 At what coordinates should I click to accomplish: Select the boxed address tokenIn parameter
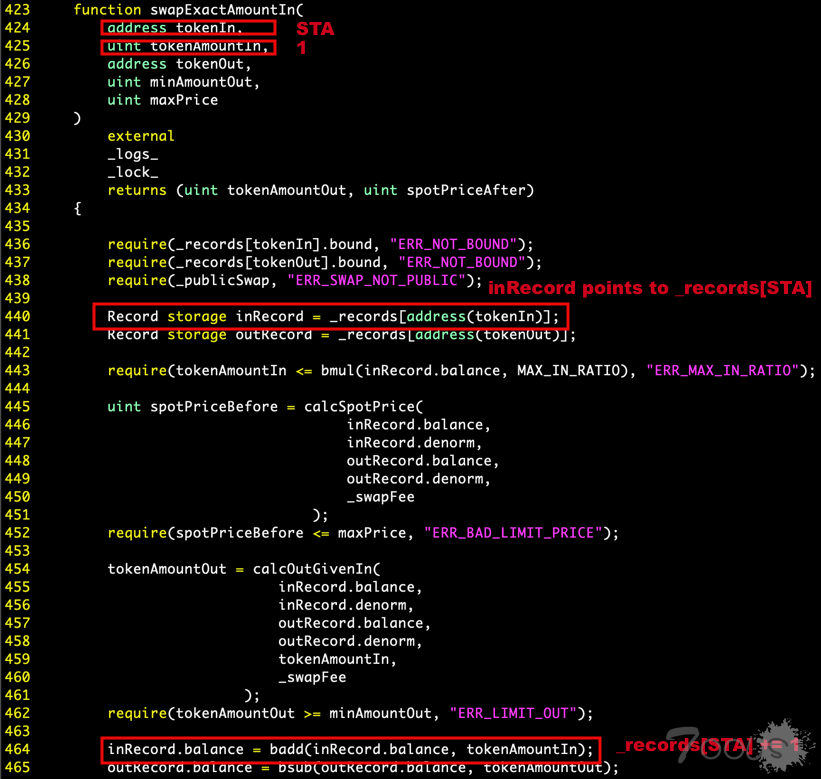(188, 28)
